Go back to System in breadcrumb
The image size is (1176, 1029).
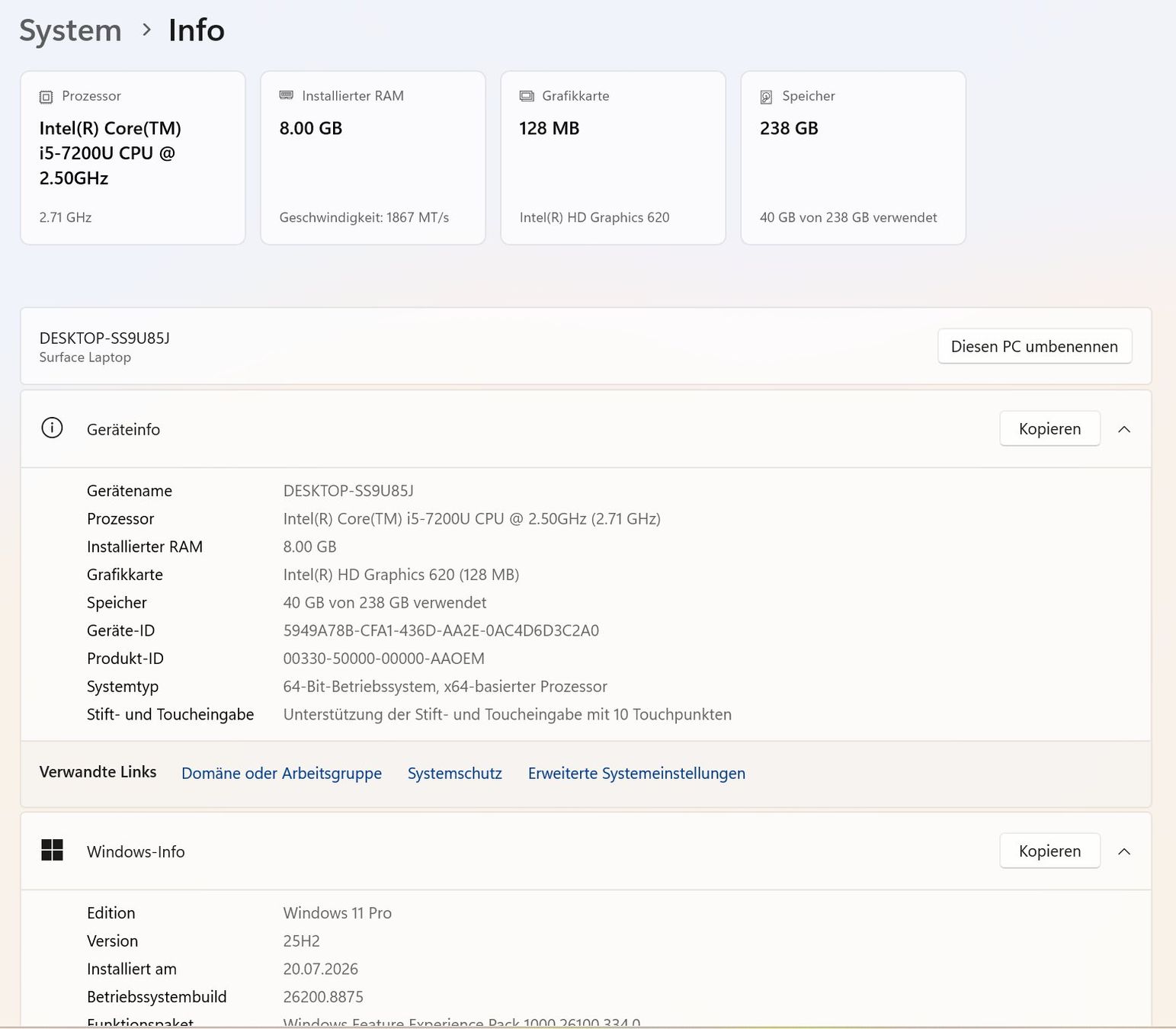click(x=70, y=30)
